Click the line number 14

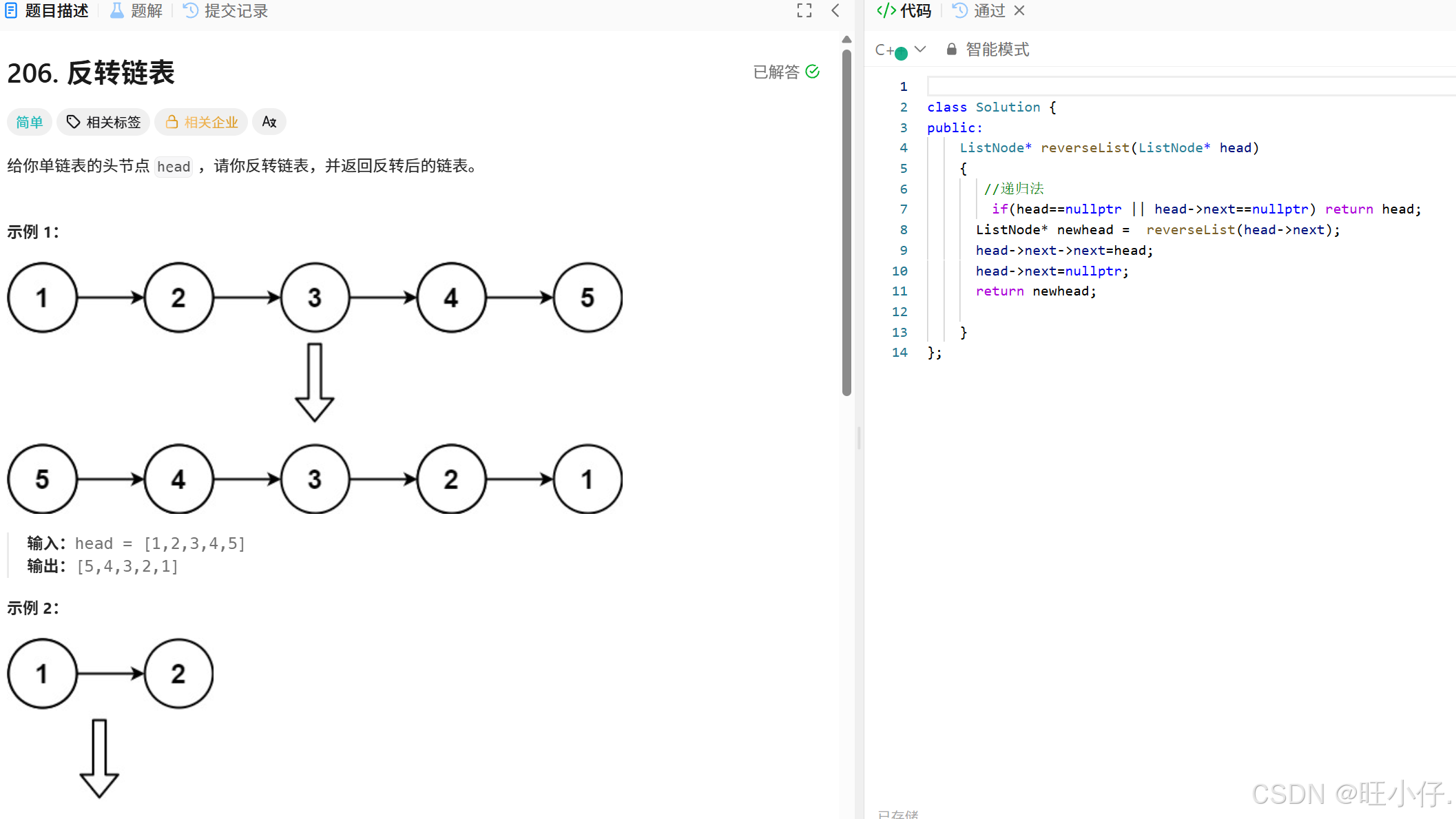(899, 353)
